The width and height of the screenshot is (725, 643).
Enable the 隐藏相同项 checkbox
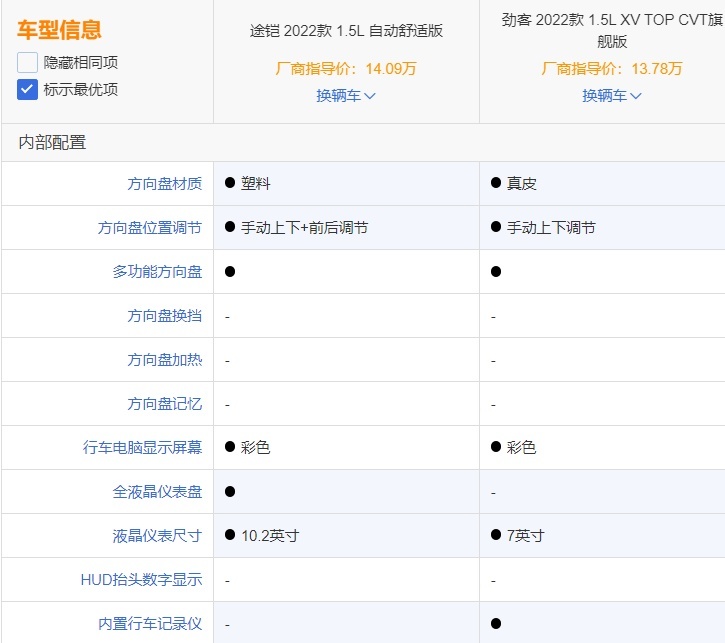click(x=27, y=62)
